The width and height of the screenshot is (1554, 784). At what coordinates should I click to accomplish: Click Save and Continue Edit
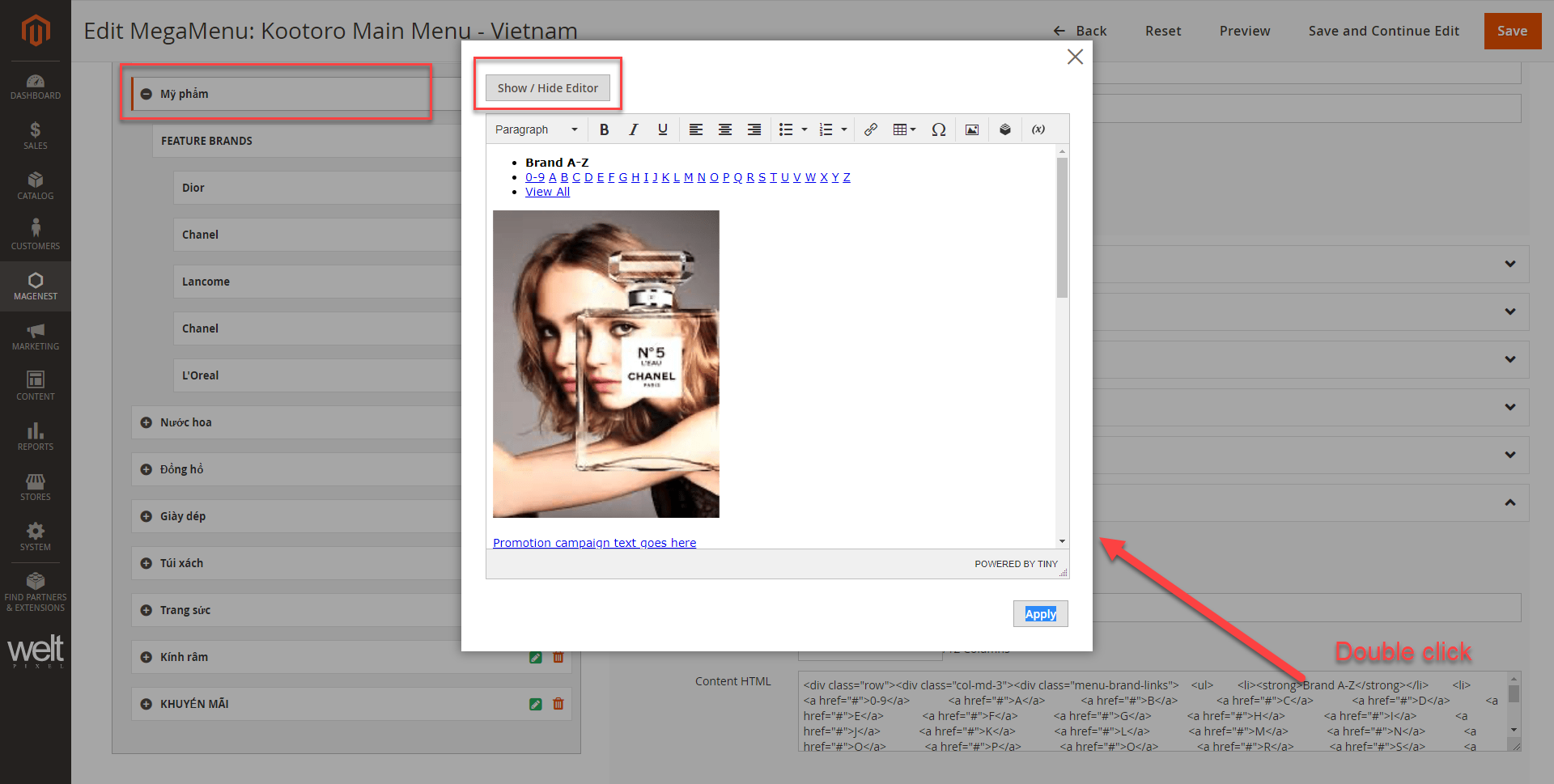click(x=1384, y=31)
